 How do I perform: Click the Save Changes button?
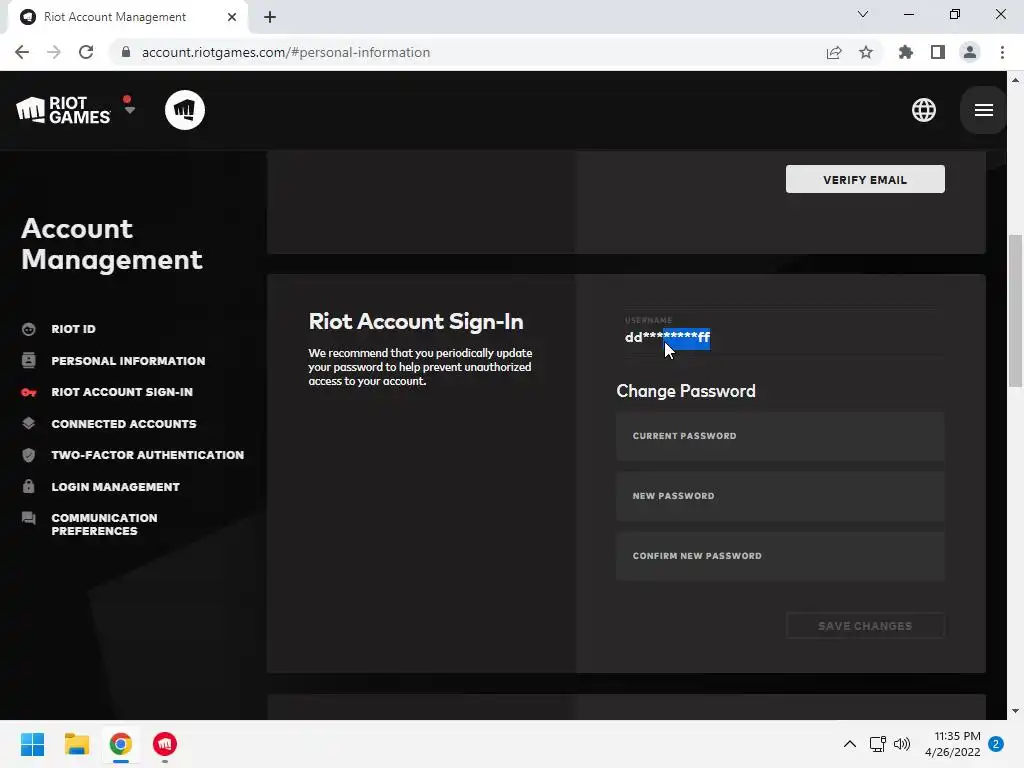[x=865, y=626]
